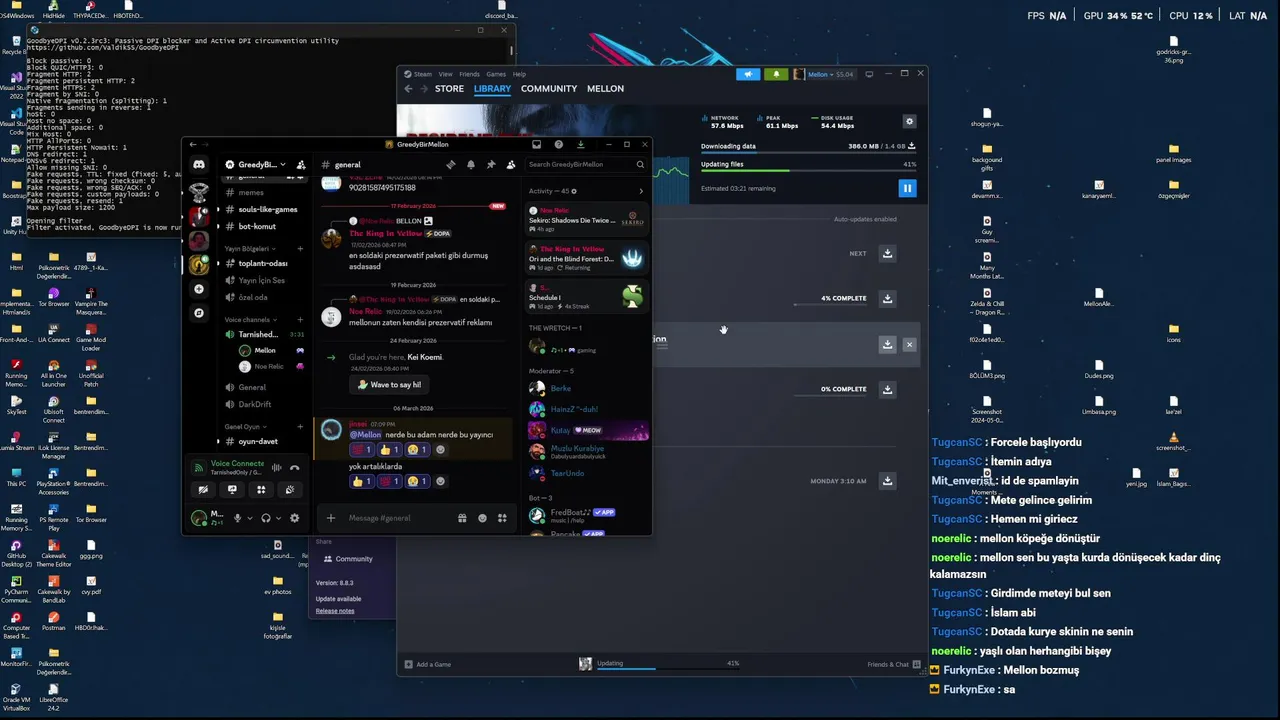The image size is (1280, 720).
Task: Toggle member list in Discord header
Action: (x=511, y=165)
